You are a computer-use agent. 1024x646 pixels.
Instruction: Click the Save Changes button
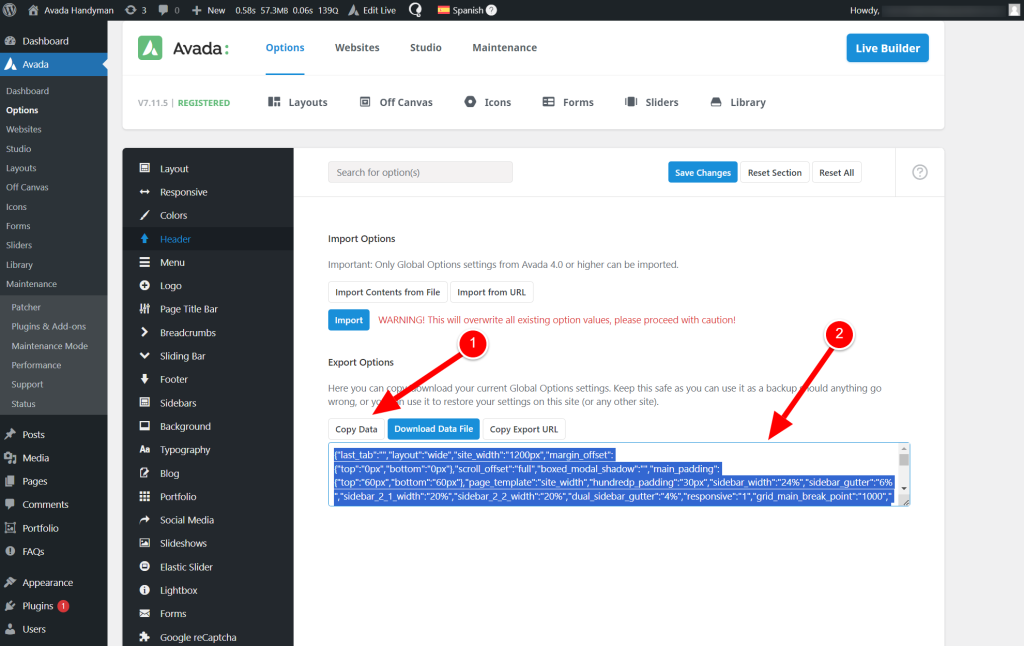(703, 172)
